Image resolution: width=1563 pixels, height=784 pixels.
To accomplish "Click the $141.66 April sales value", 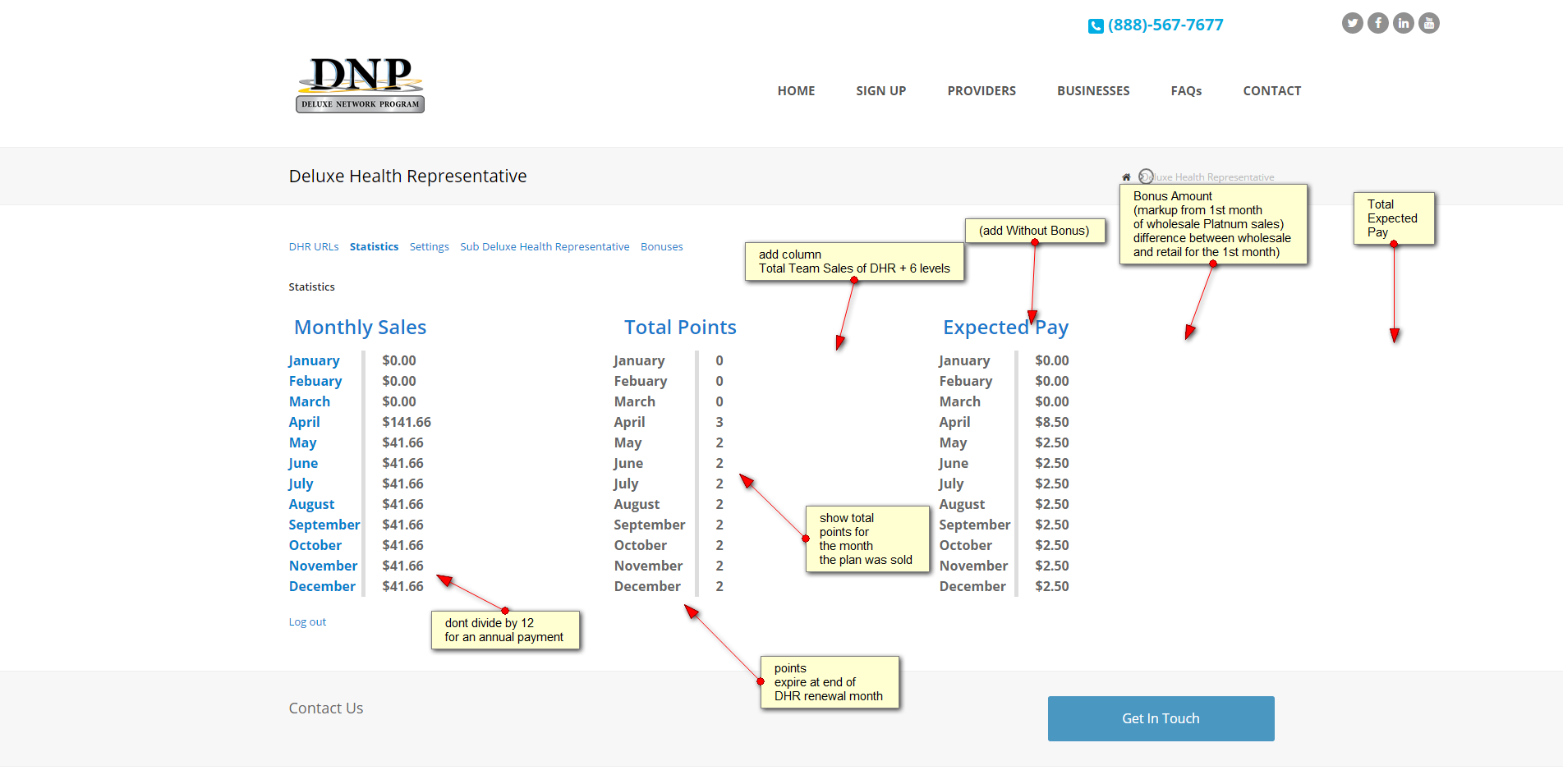I will (407, 423).
